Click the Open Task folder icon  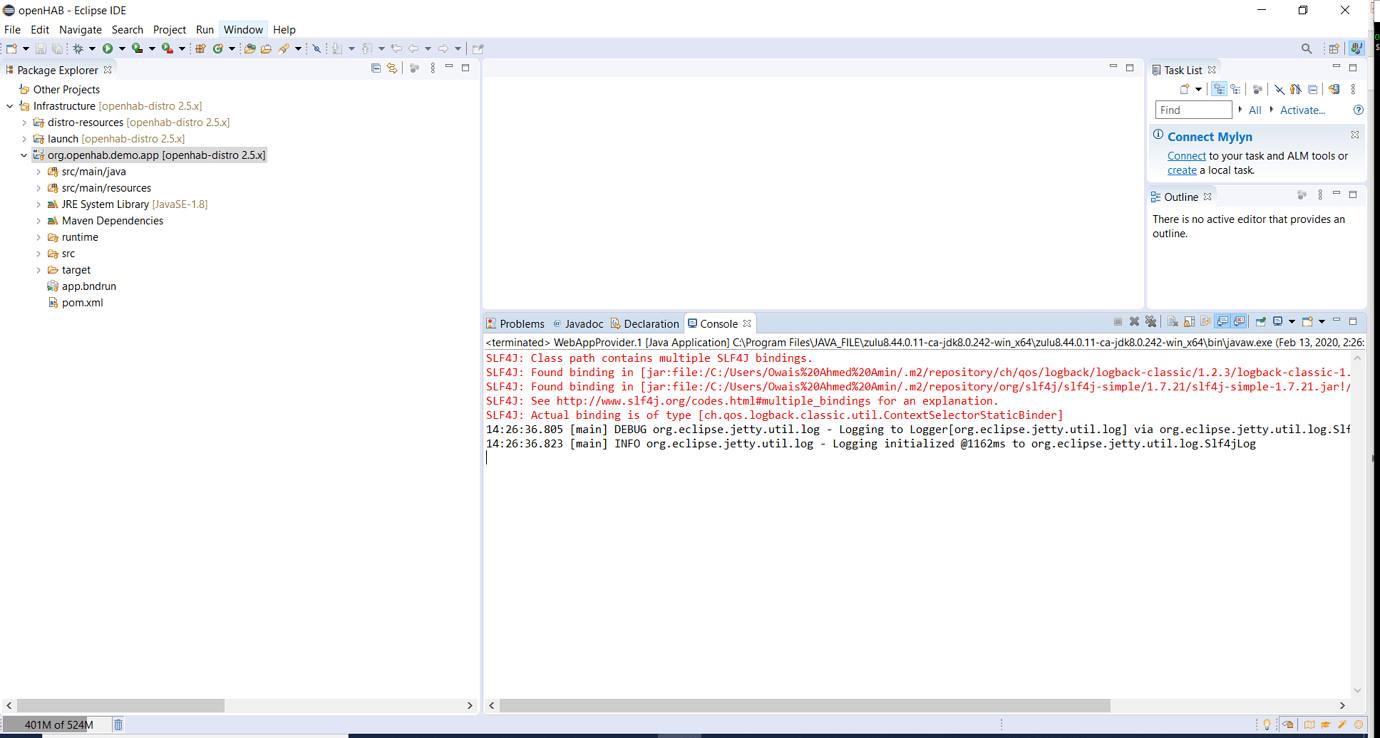click(266, 48)
